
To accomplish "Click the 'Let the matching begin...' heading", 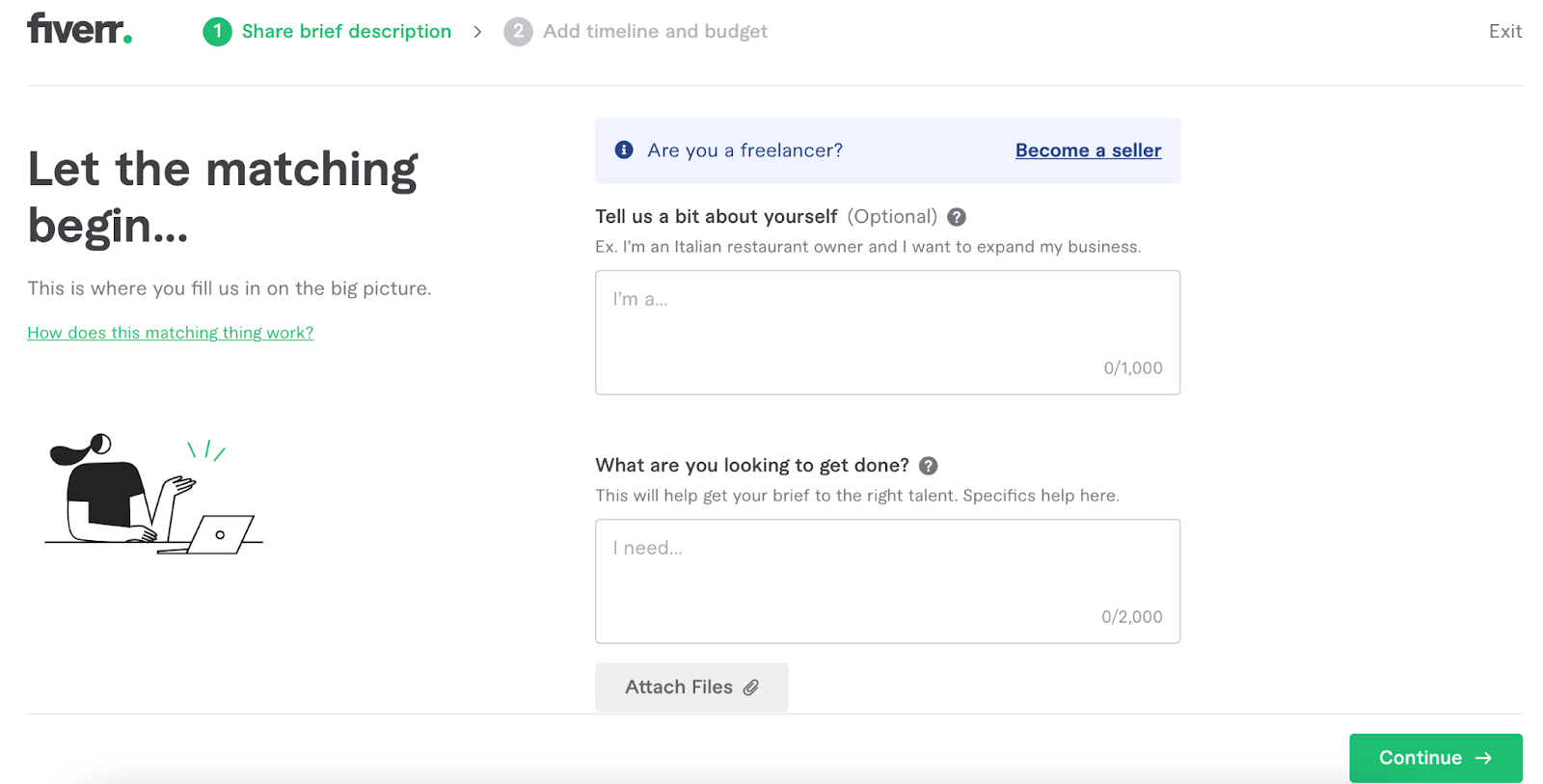I will 223,197.
